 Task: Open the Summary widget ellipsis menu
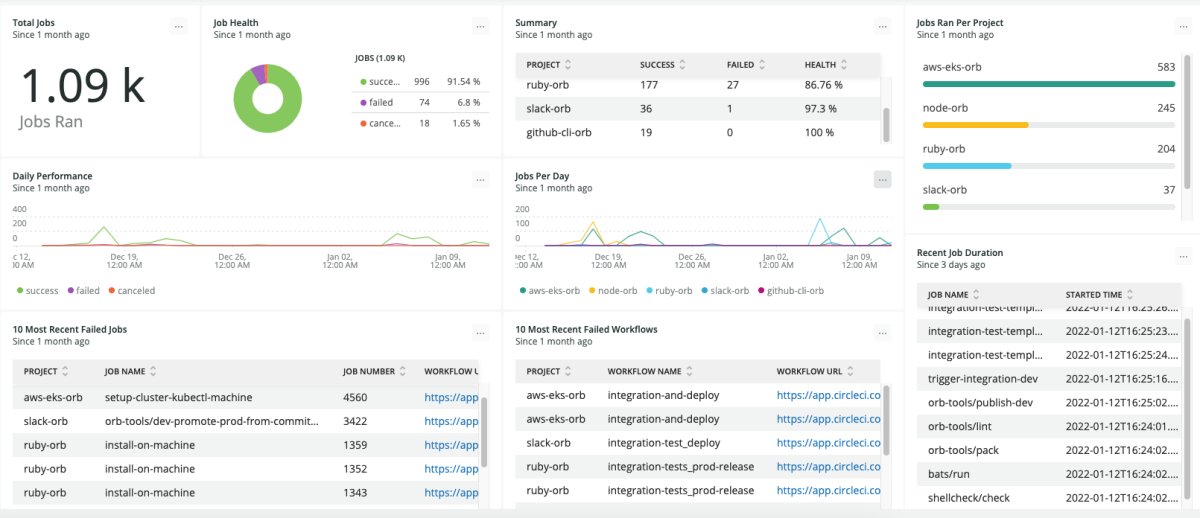point(881,27)
